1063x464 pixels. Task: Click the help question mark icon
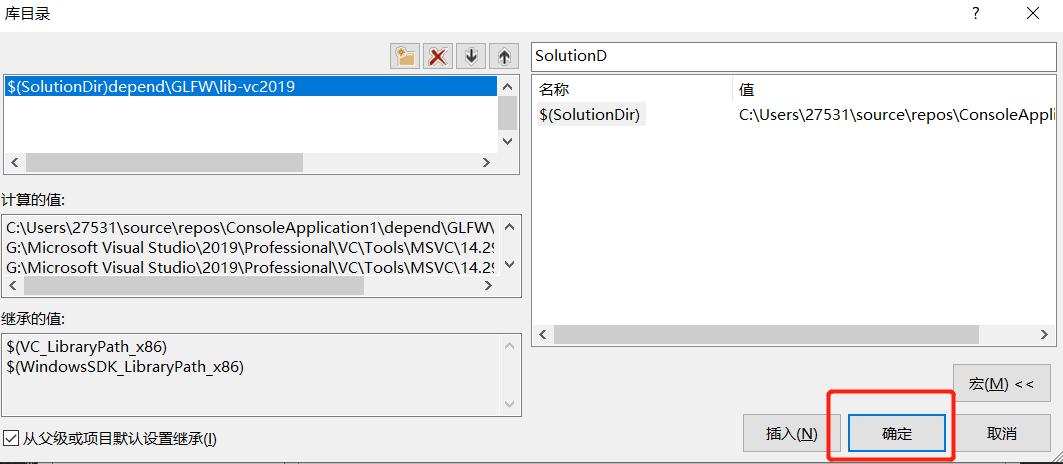(976, 14)
